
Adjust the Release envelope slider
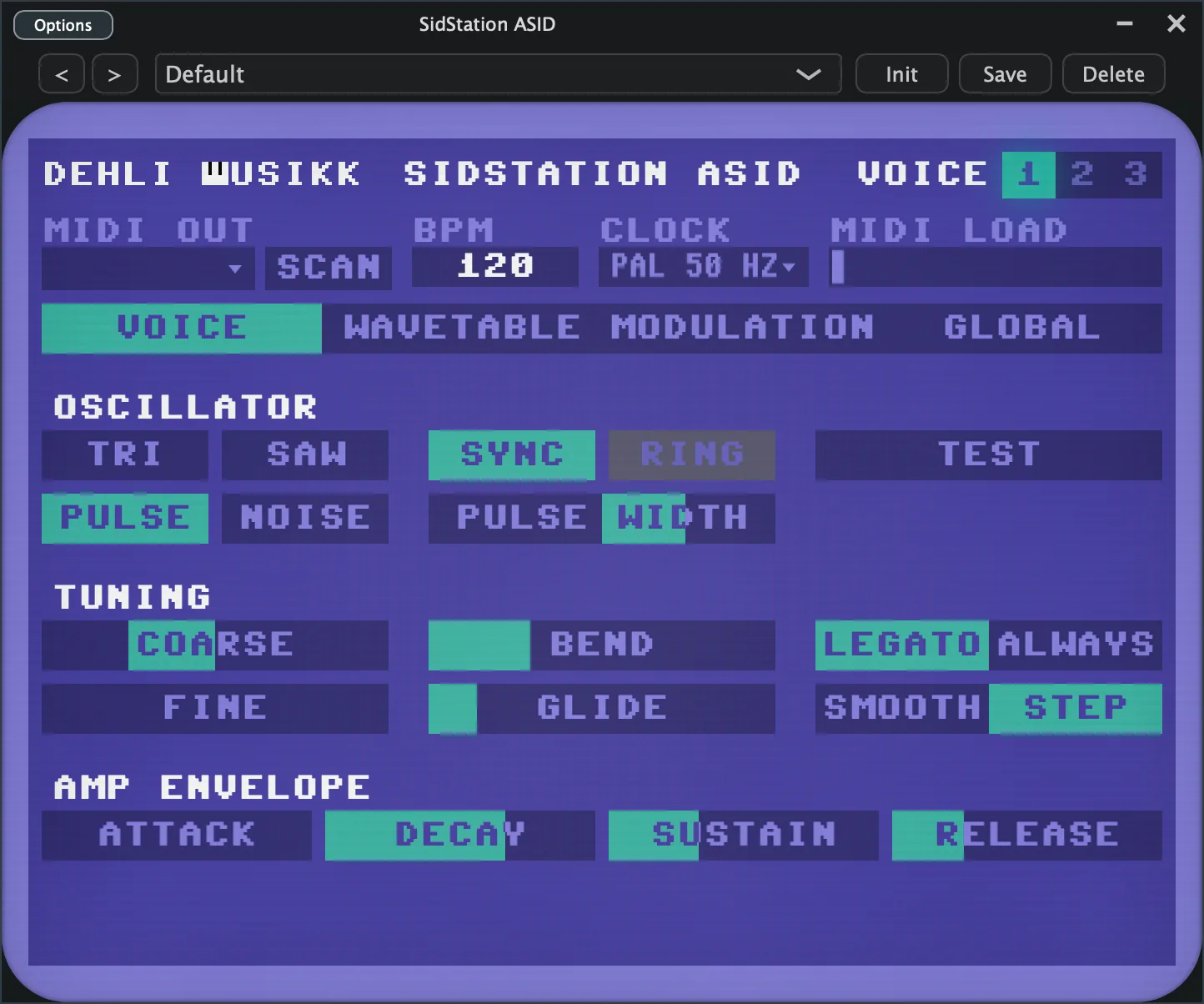pos(1027,835)
